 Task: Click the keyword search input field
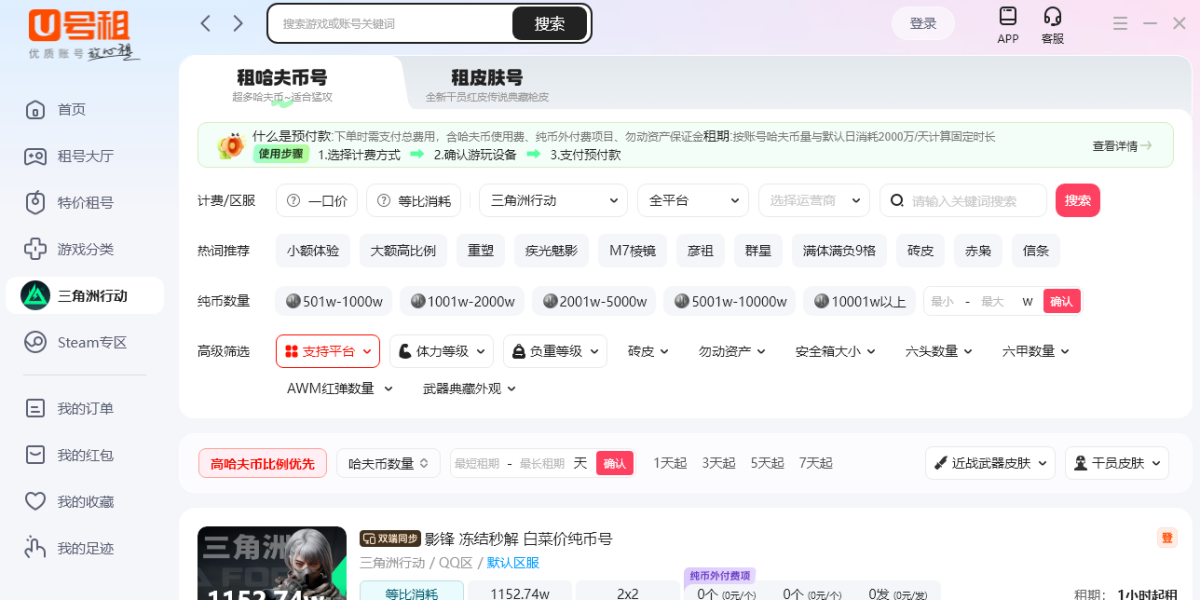963,200
